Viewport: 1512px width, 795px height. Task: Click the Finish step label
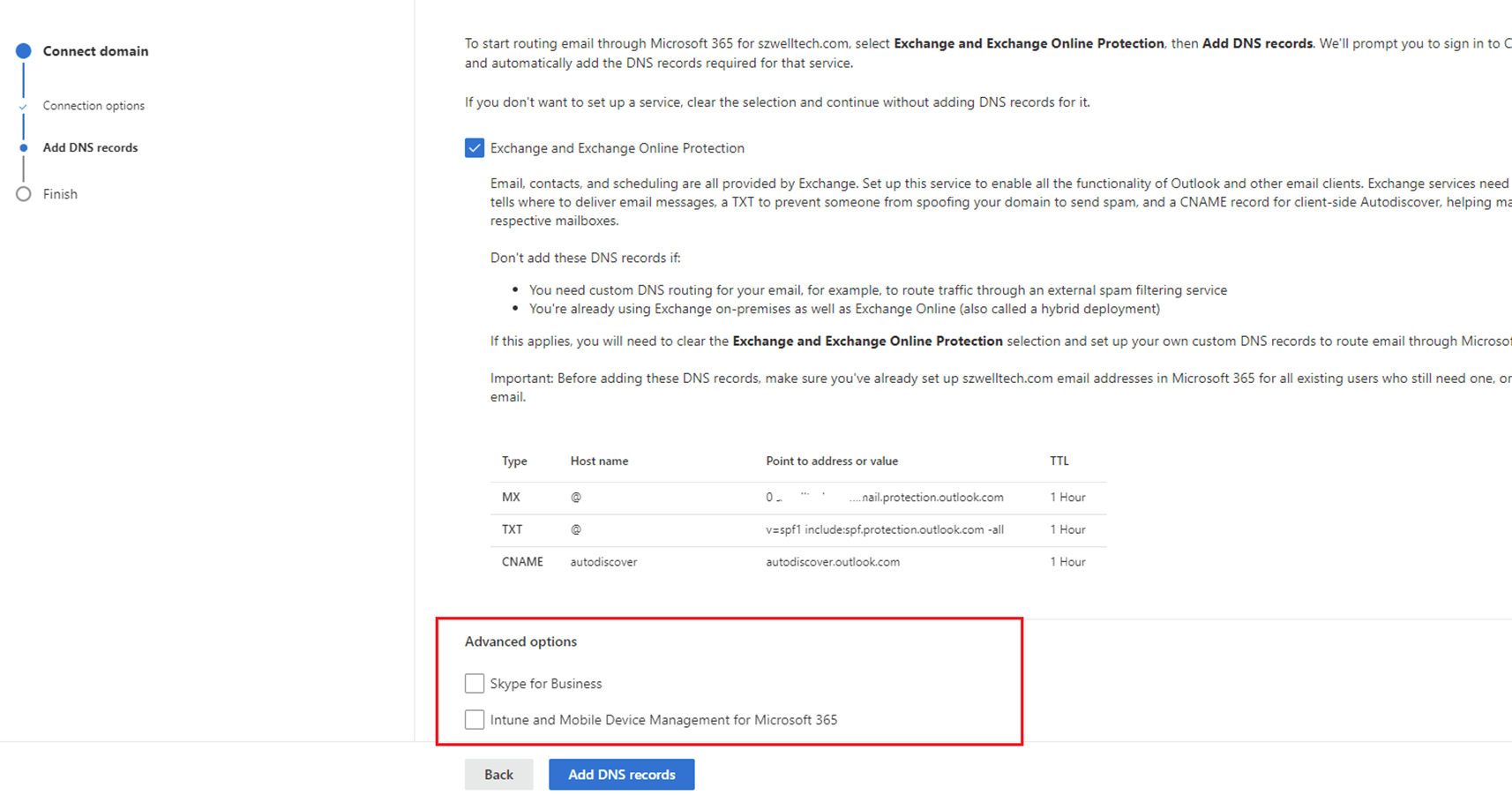tap(60, 193)
